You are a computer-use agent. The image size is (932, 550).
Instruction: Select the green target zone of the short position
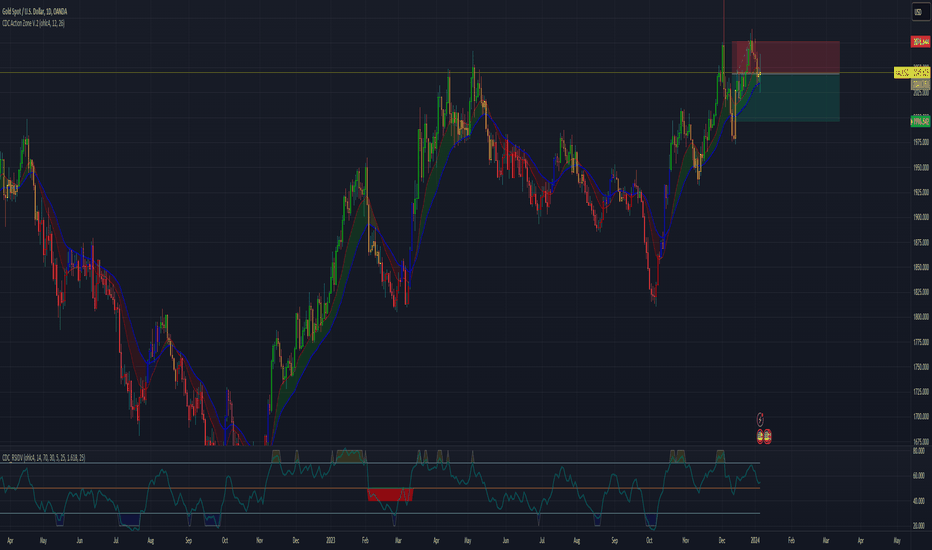786,98
